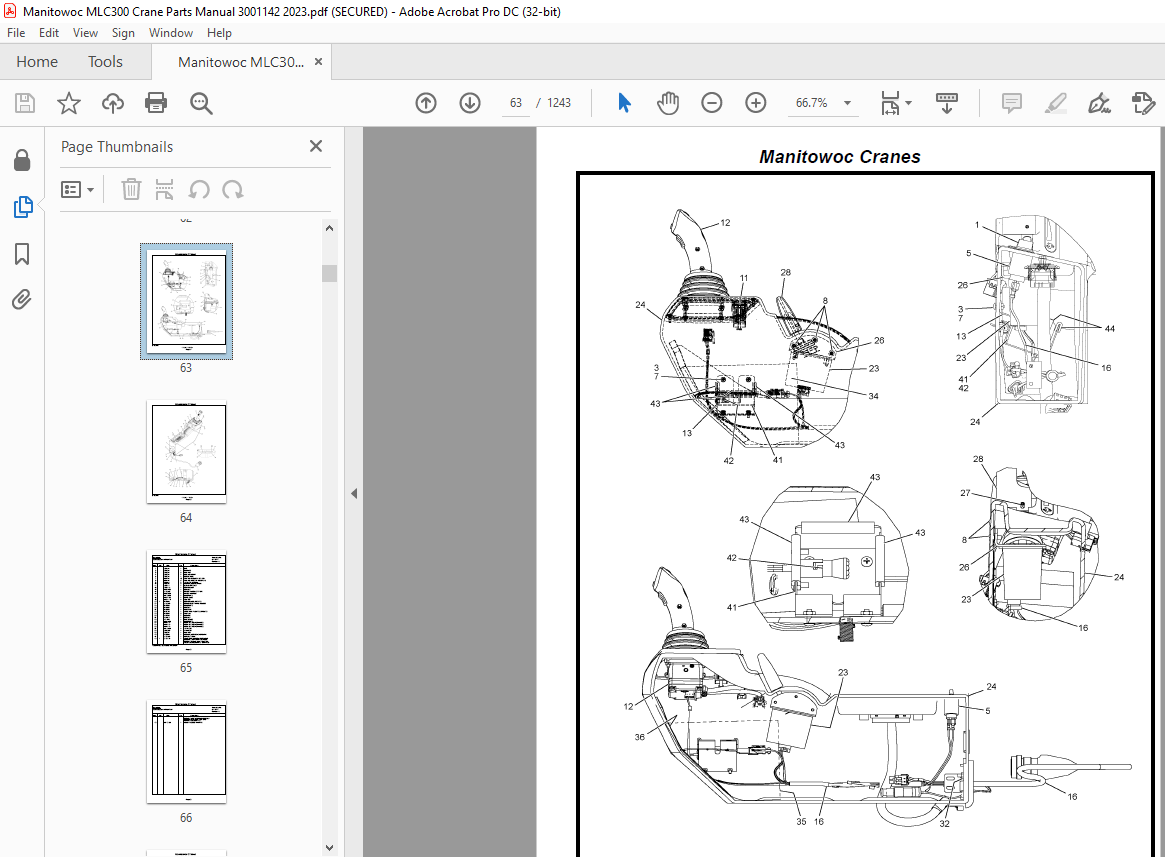The image size is (1165, 857).
Task: Activate the Hand pan tool
Action: pos(668,103)
